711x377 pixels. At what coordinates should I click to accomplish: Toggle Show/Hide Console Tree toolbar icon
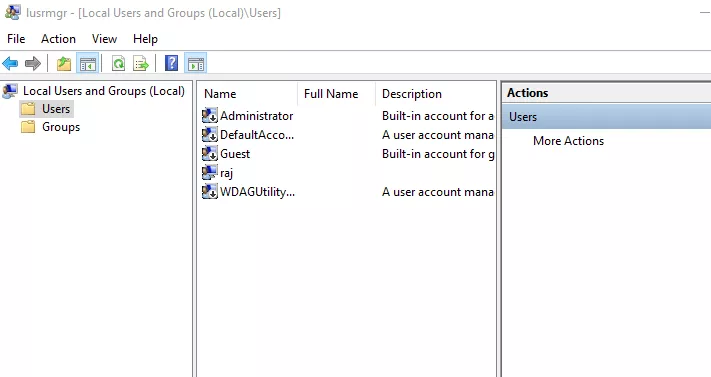[88, 64]
